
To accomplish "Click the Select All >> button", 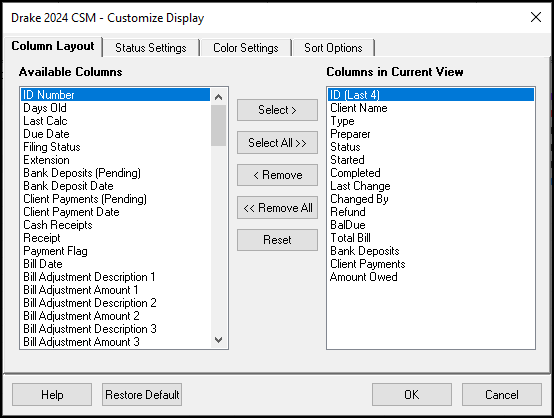I will pos(277,143).
